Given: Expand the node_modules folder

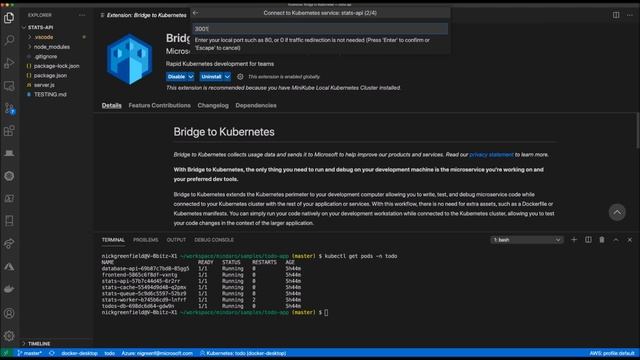Looking at the screenshot, I should 52,47.
